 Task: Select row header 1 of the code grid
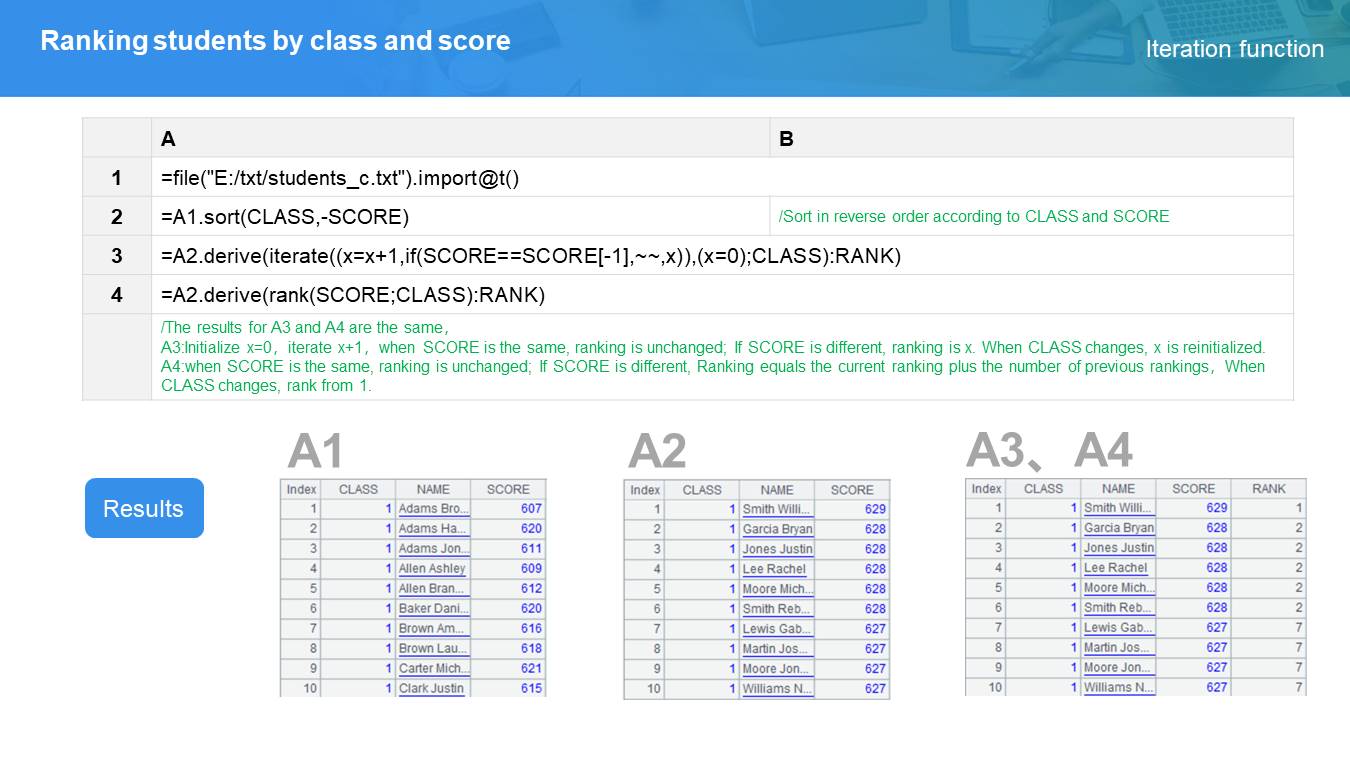[117, 177]
